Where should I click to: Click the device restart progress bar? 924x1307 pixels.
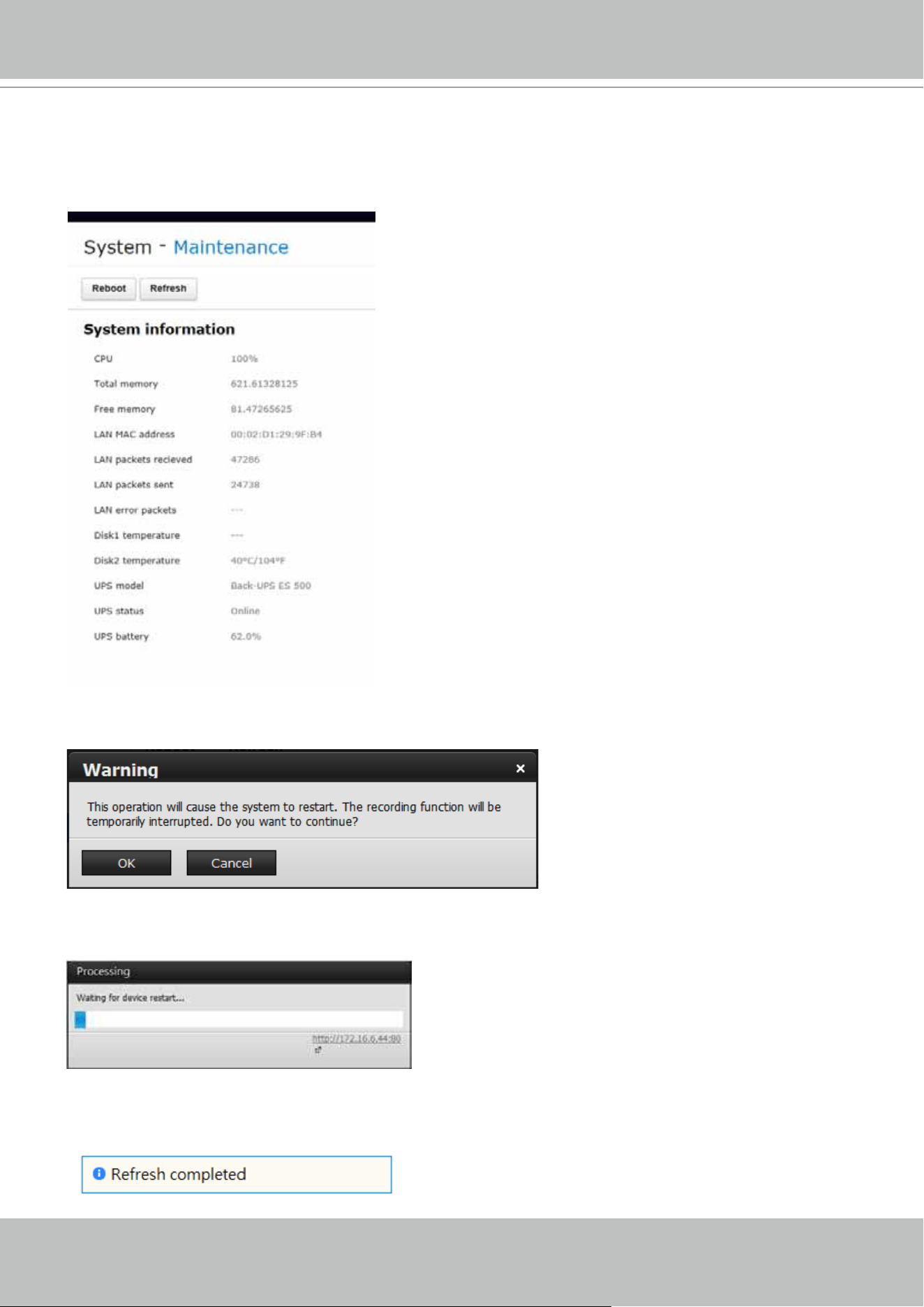pos(239,1020)
